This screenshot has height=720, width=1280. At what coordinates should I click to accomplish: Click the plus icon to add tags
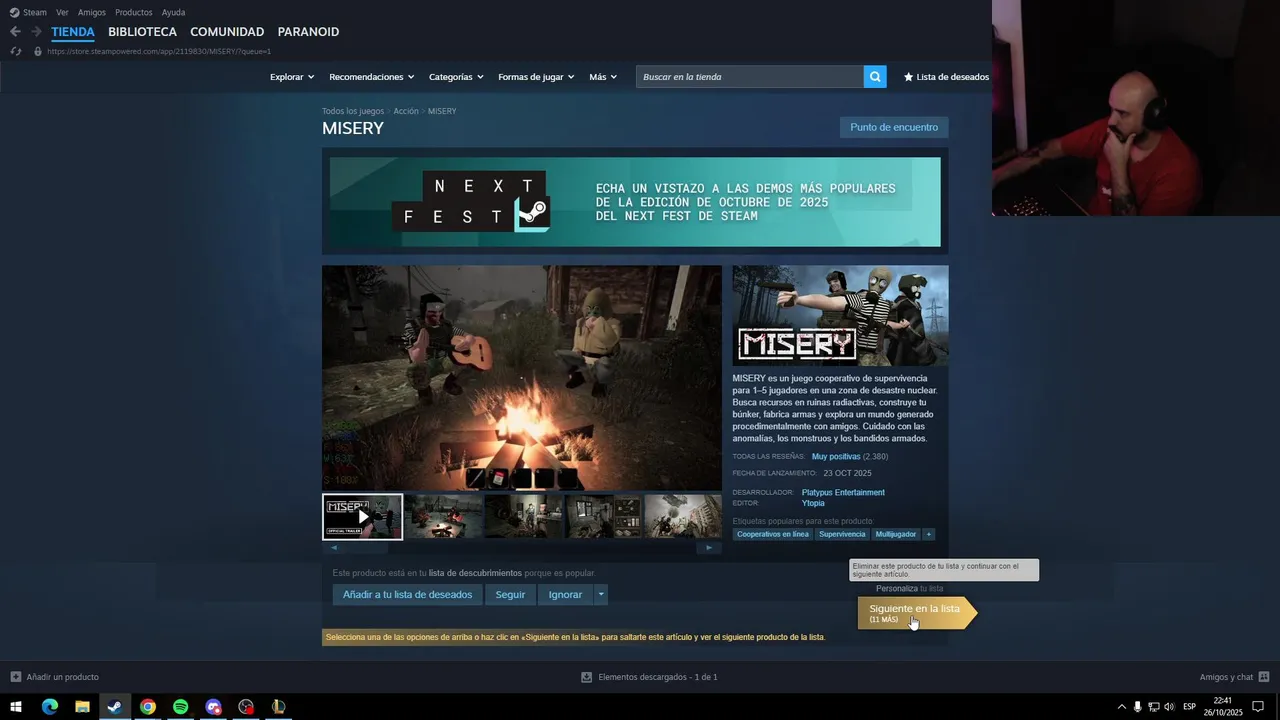(928, 534)
